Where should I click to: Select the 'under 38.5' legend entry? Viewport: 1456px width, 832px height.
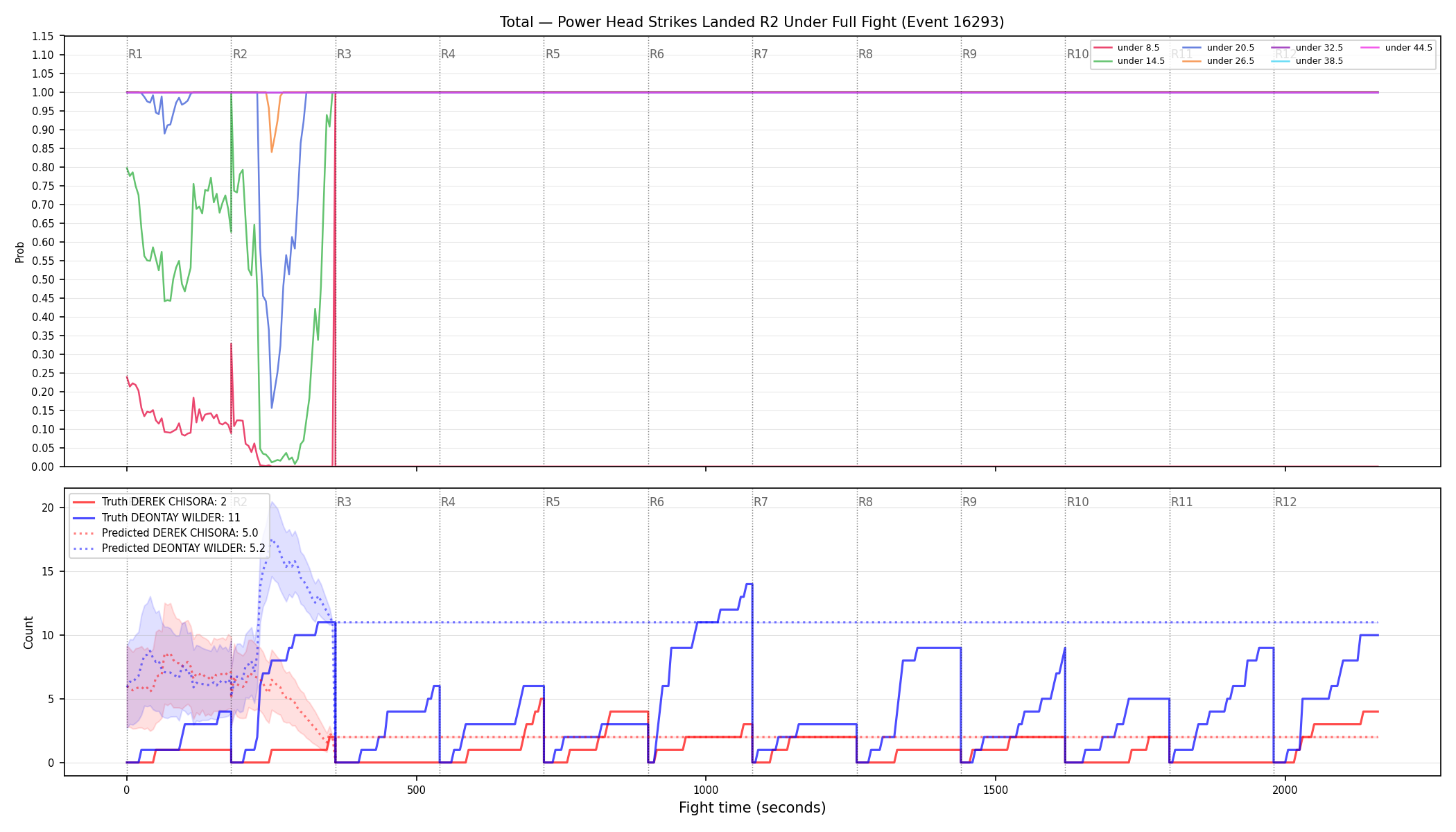(x=1308, y=61)
